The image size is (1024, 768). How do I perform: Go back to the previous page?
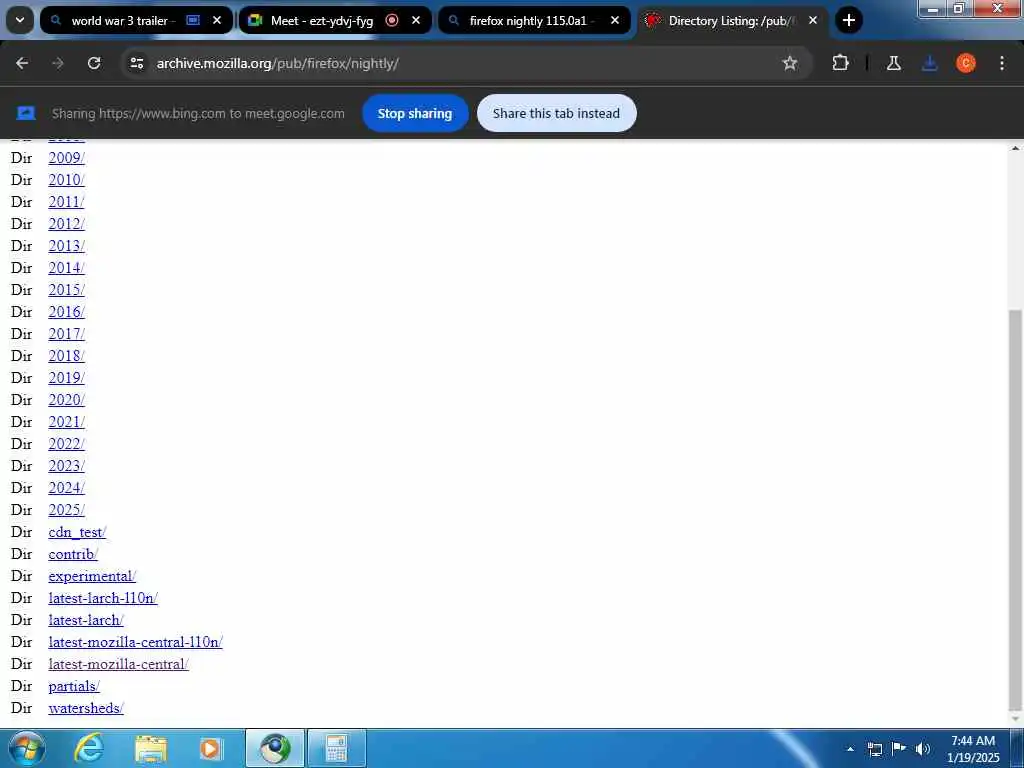tap(22, 63)
